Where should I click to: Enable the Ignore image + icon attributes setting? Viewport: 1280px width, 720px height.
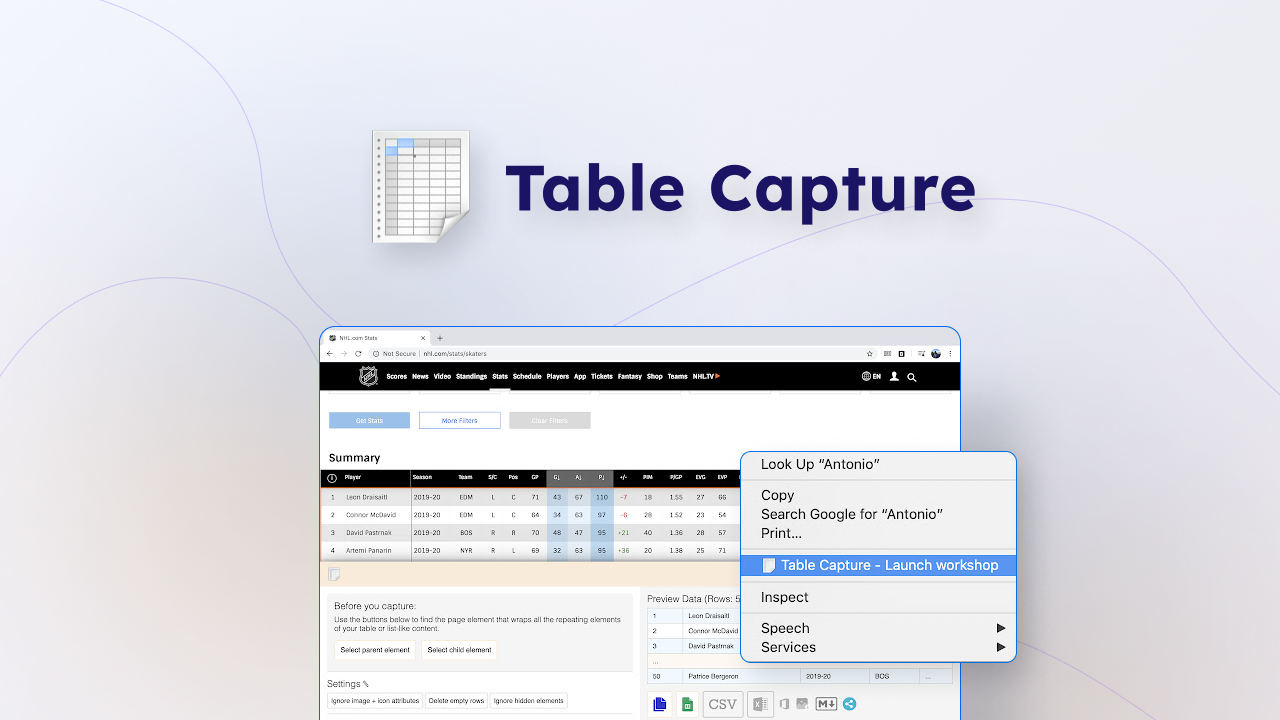tap(374, 701)
